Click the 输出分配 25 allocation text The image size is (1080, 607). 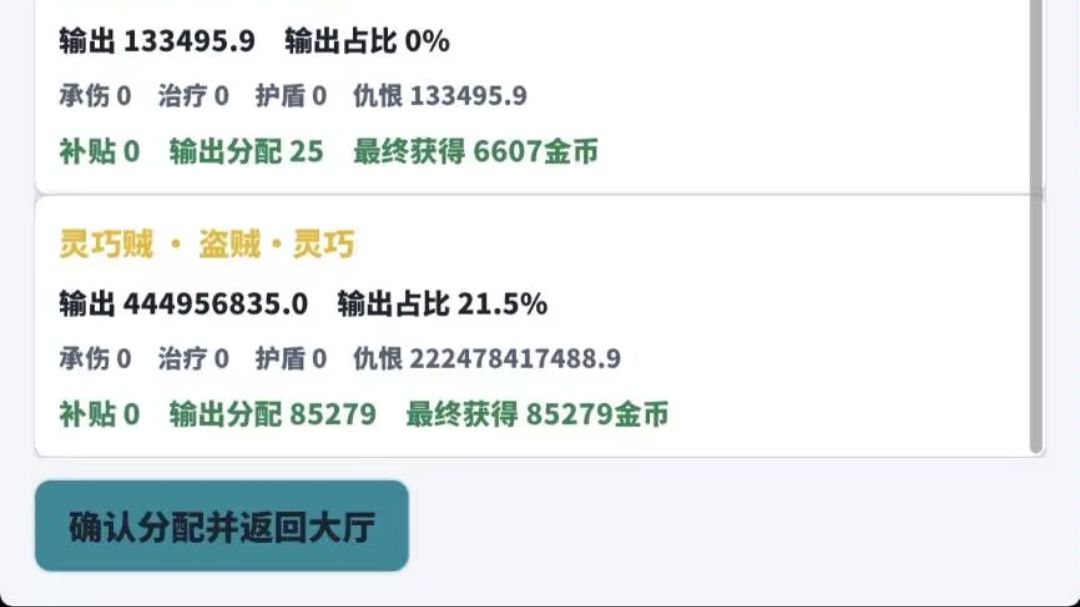pos(247,152)
